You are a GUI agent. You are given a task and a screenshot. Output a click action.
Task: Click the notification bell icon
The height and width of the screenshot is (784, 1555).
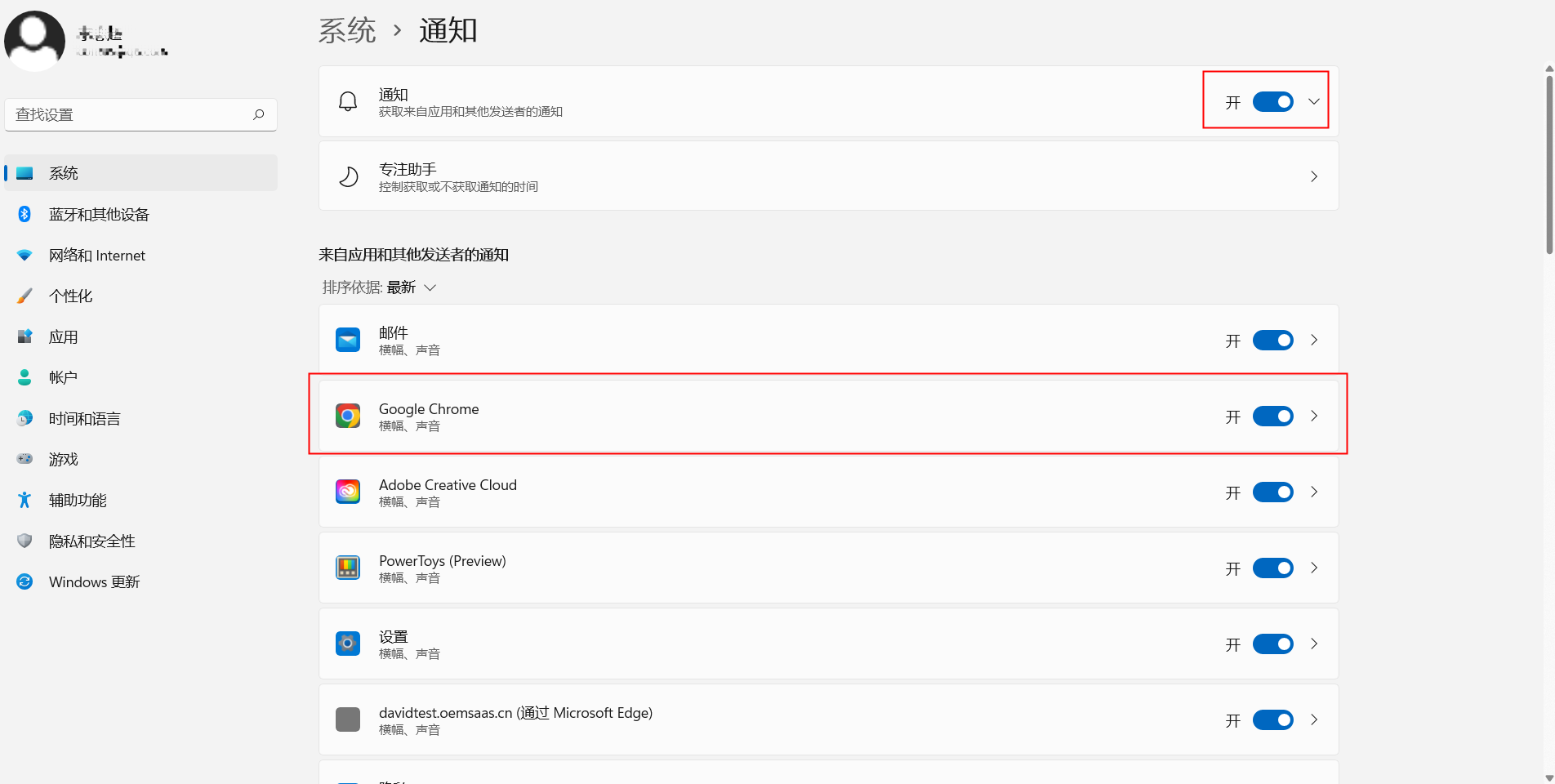click(348, 101)
